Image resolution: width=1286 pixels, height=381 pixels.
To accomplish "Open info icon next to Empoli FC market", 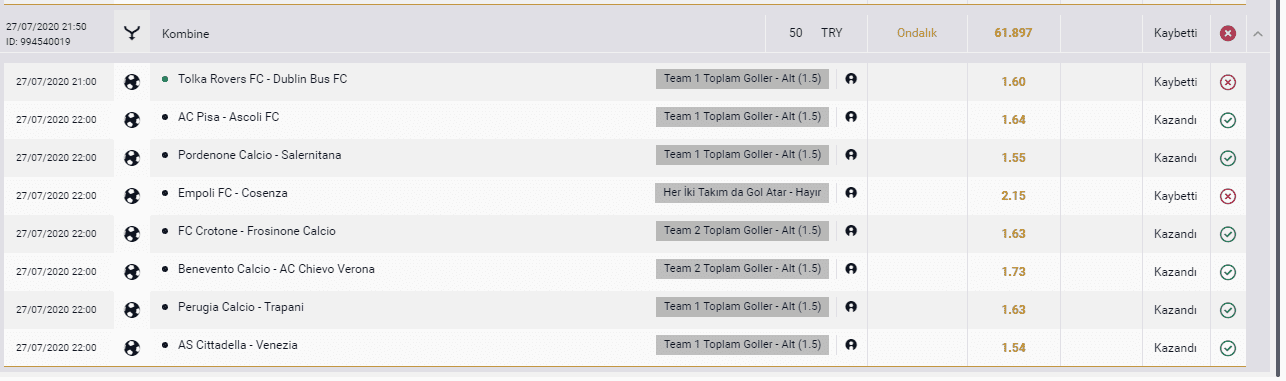I will pos(851,193).
